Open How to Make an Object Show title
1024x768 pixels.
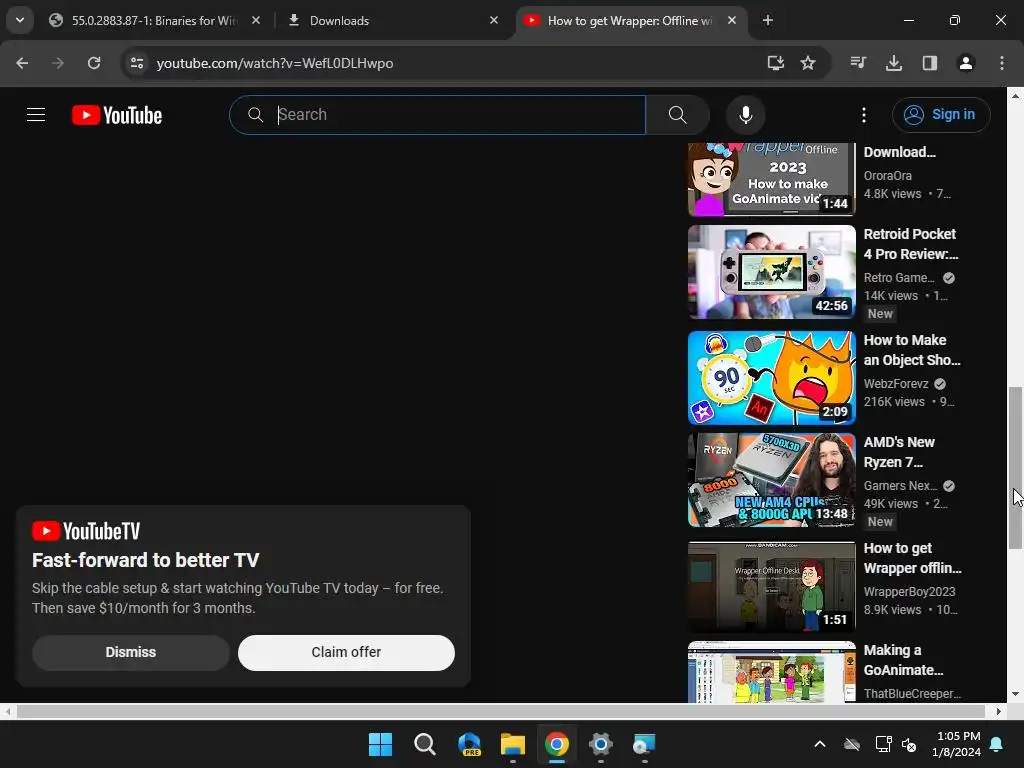click(x=912, y=350)
